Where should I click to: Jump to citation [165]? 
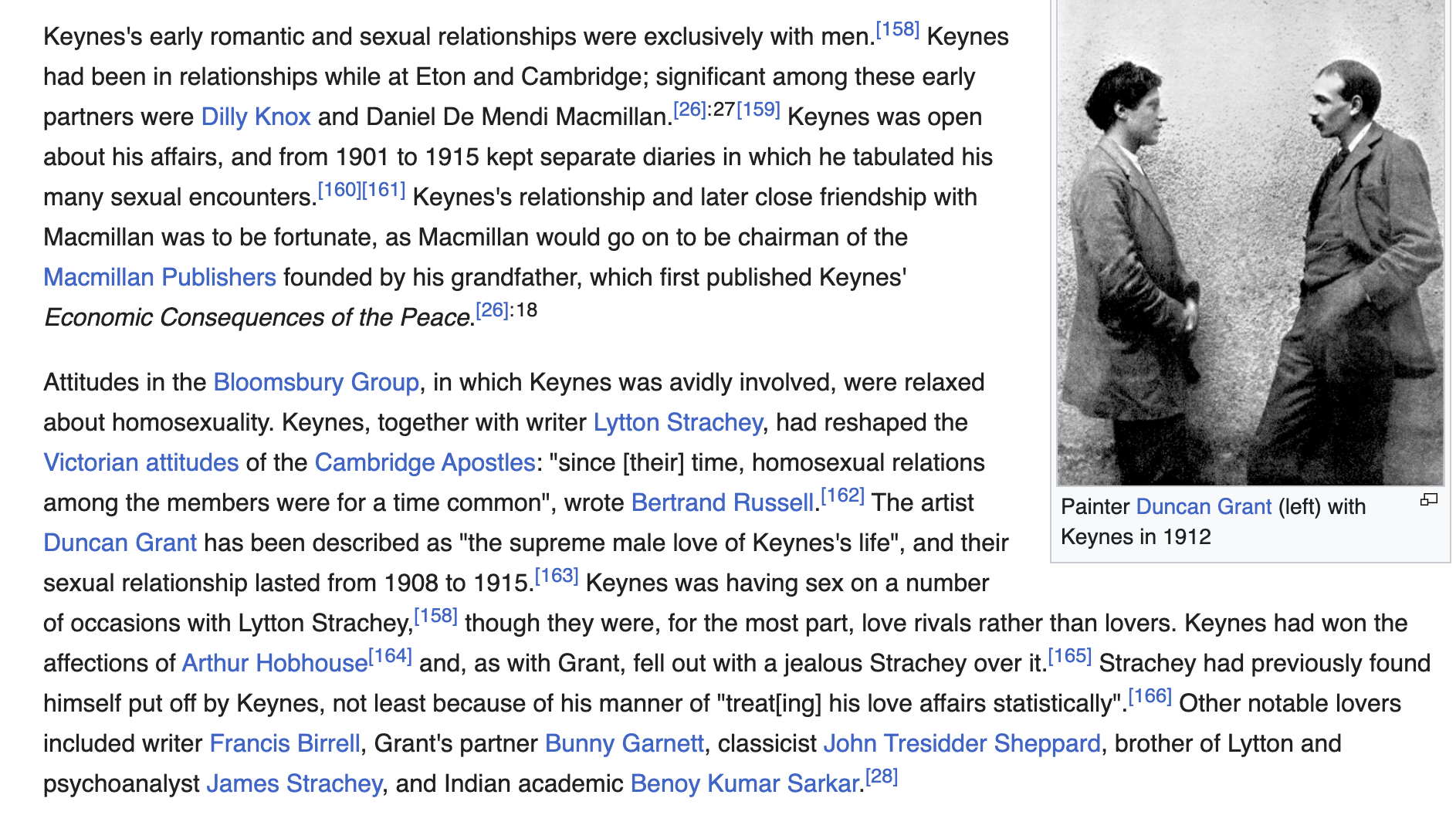[1070, 657]
